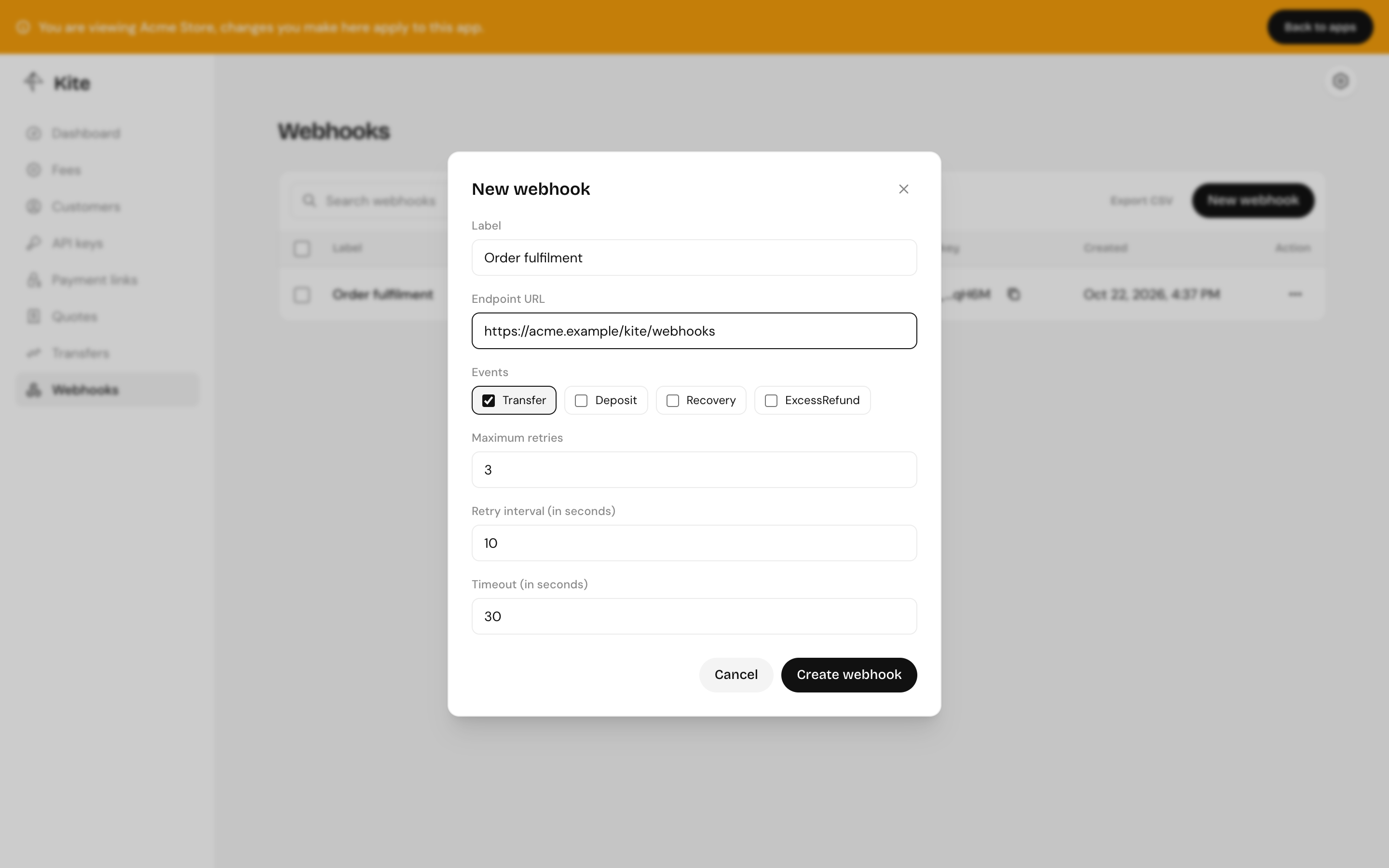1389x868 pixels.
Task: Cancel the new webhook dialog
Action: pos(736,675)
